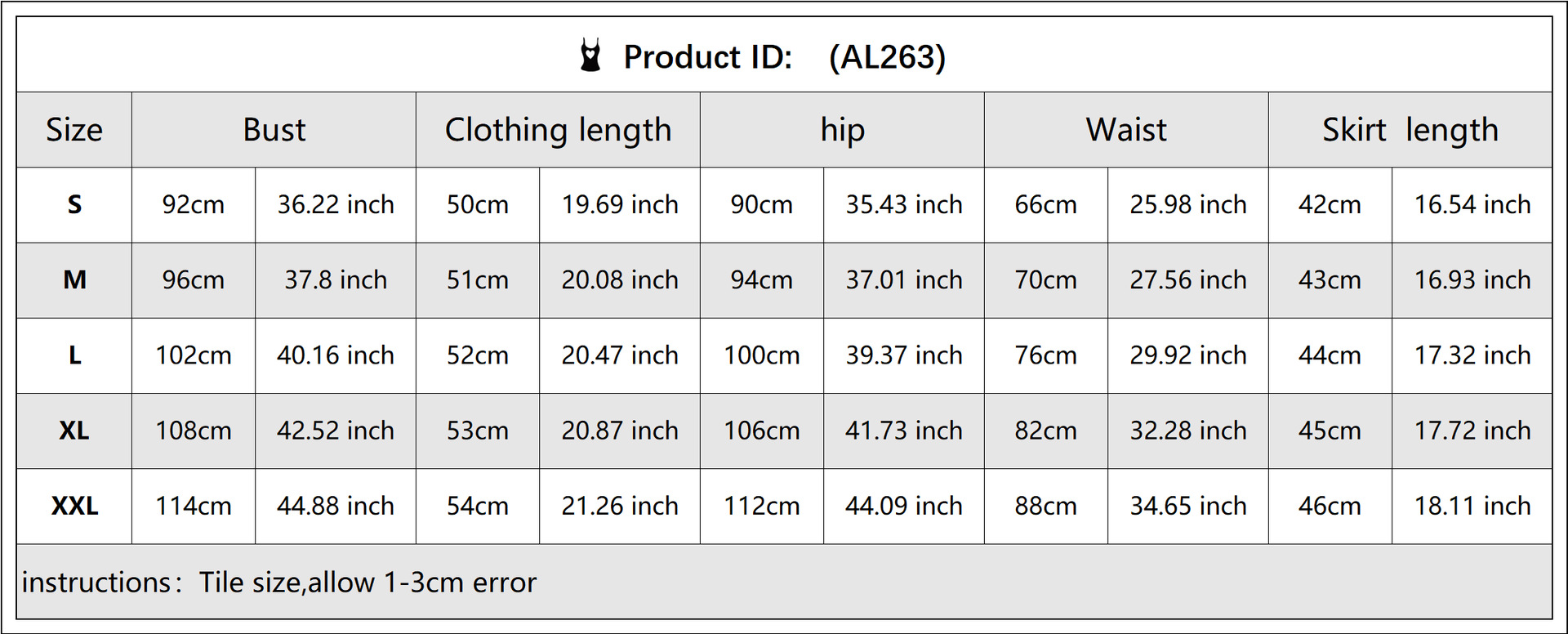1568x634 pixels.
Task: Click the L size row label
Action: [74, 355]
